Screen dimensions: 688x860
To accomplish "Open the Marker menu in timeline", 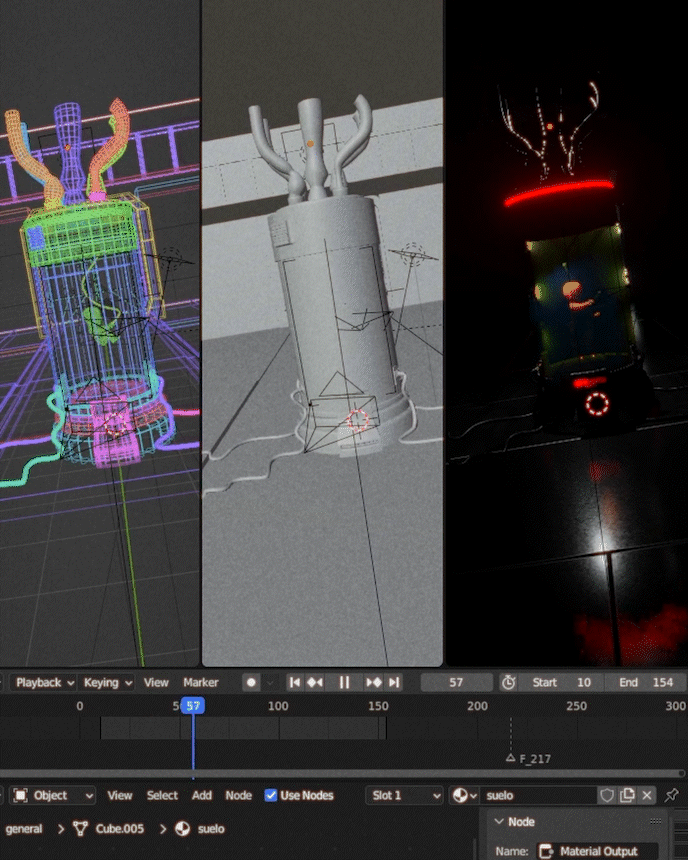I will [200, 682].
